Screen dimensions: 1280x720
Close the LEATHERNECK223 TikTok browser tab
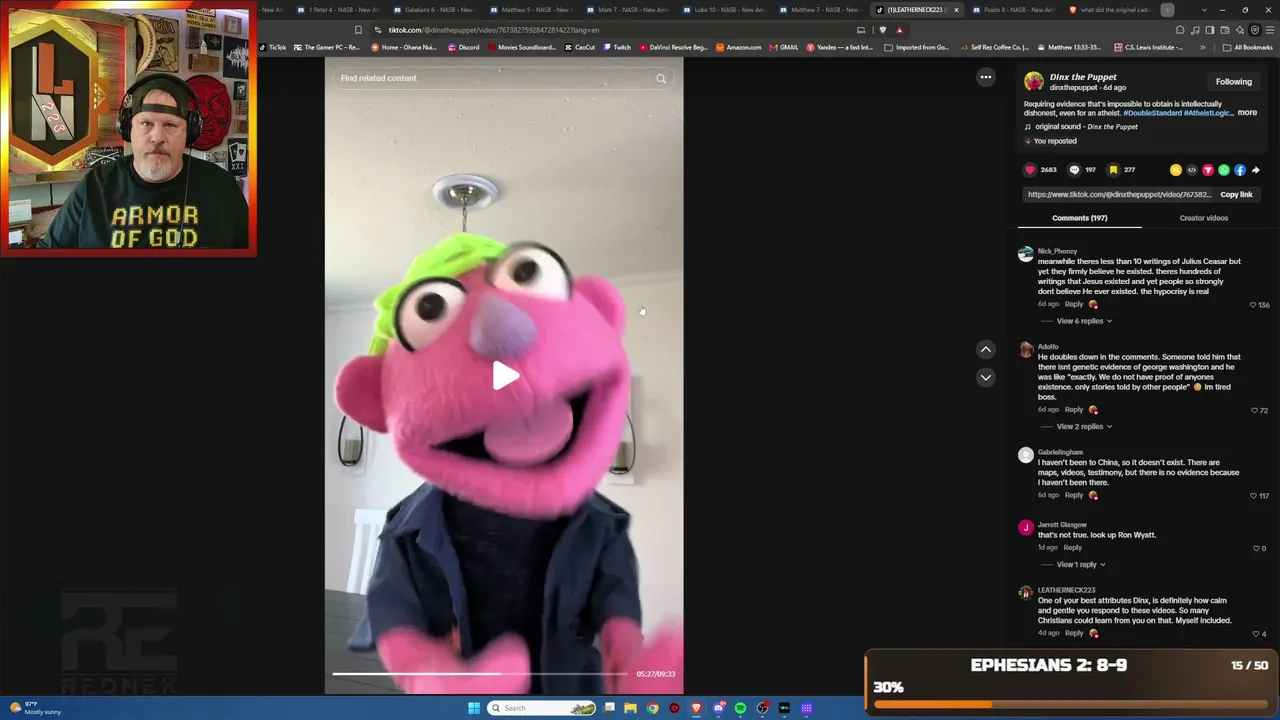(956, 10)
